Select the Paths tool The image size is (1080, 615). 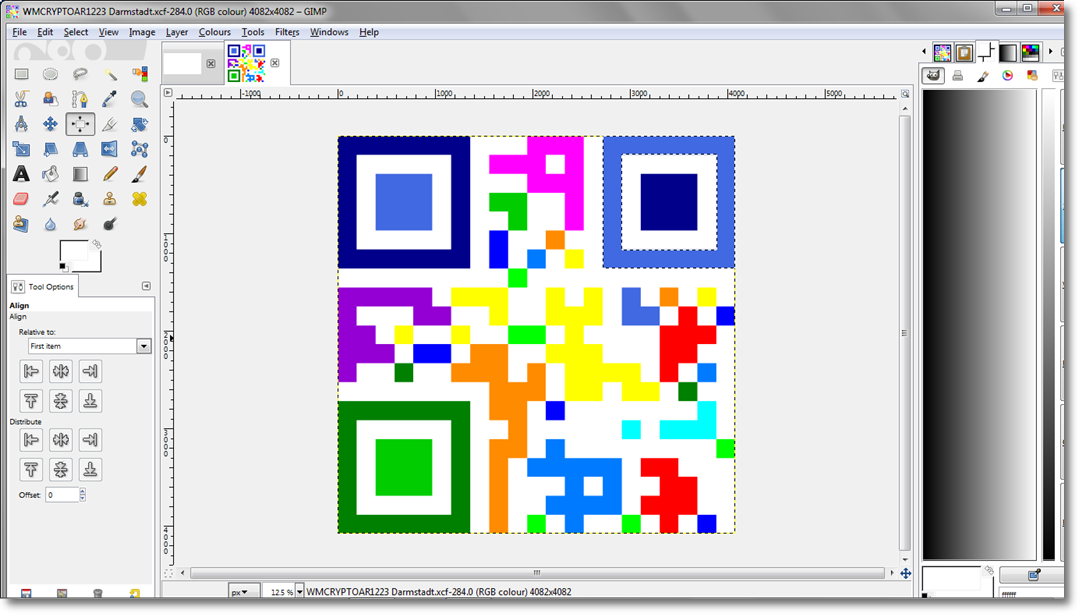[x=80, y=99]
